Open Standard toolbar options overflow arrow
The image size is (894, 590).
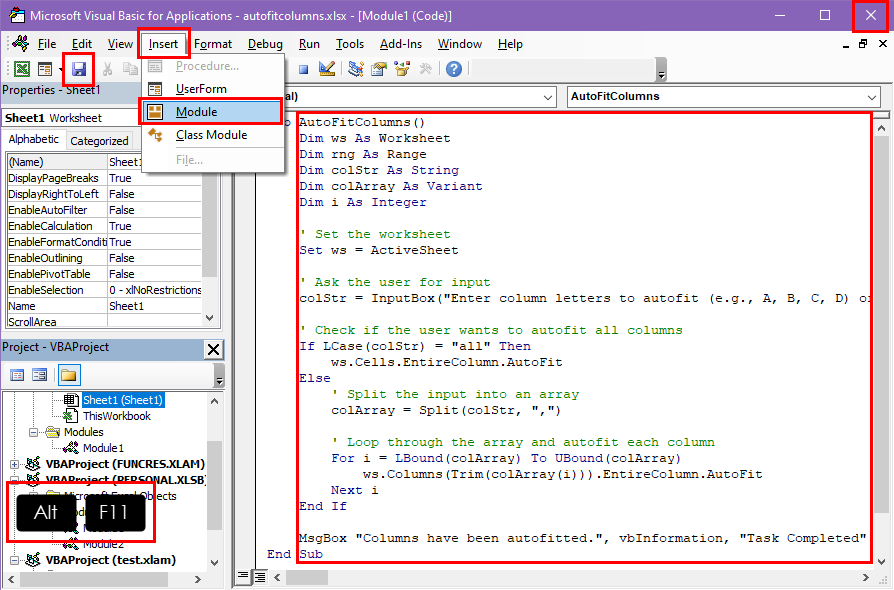pos(661,70)
